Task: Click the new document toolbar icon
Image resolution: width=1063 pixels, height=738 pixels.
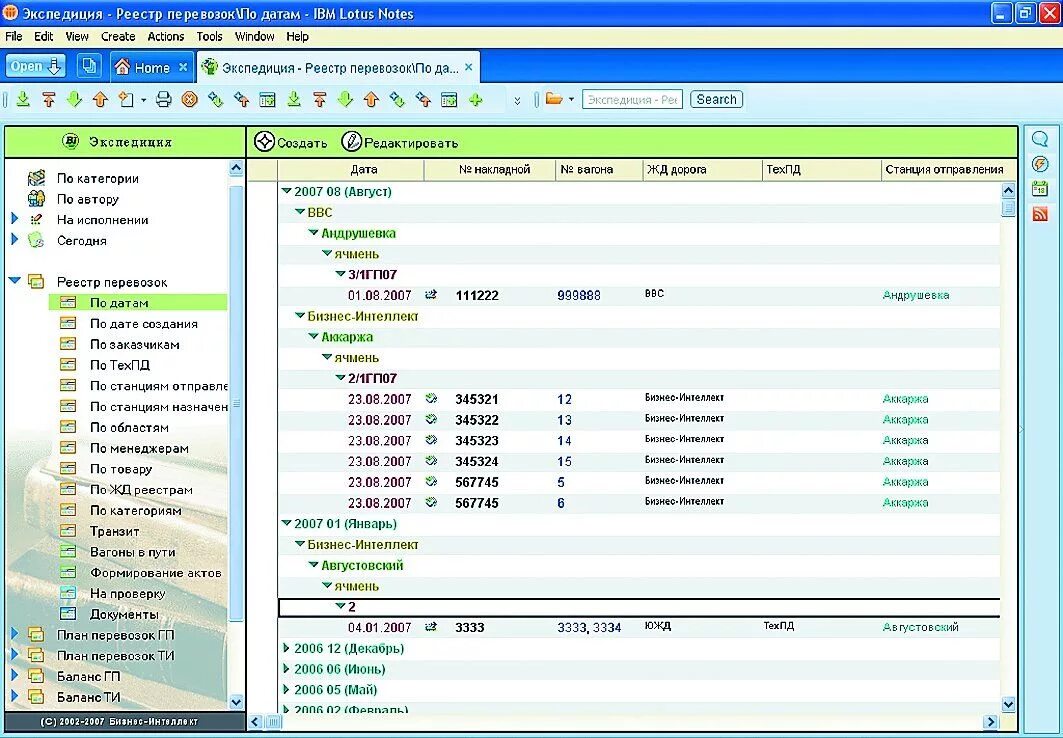Action: tap(127, 100)
